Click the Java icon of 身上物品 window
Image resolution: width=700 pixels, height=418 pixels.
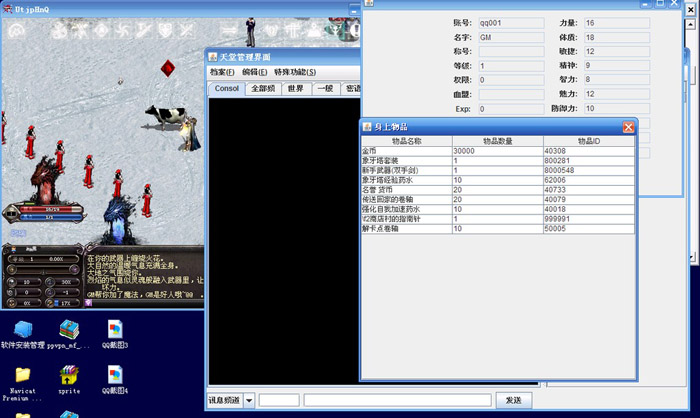367,127
